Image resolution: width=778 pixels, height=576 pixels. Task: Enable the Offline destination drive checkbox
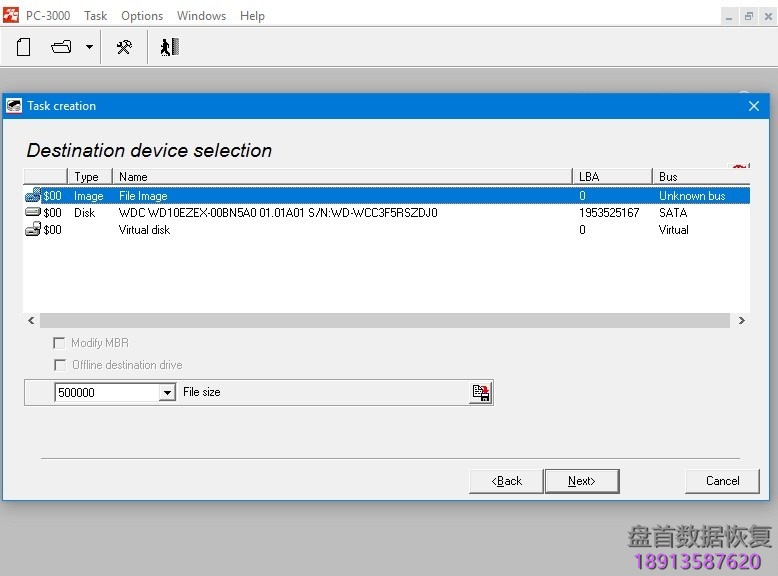pos(60,365)
